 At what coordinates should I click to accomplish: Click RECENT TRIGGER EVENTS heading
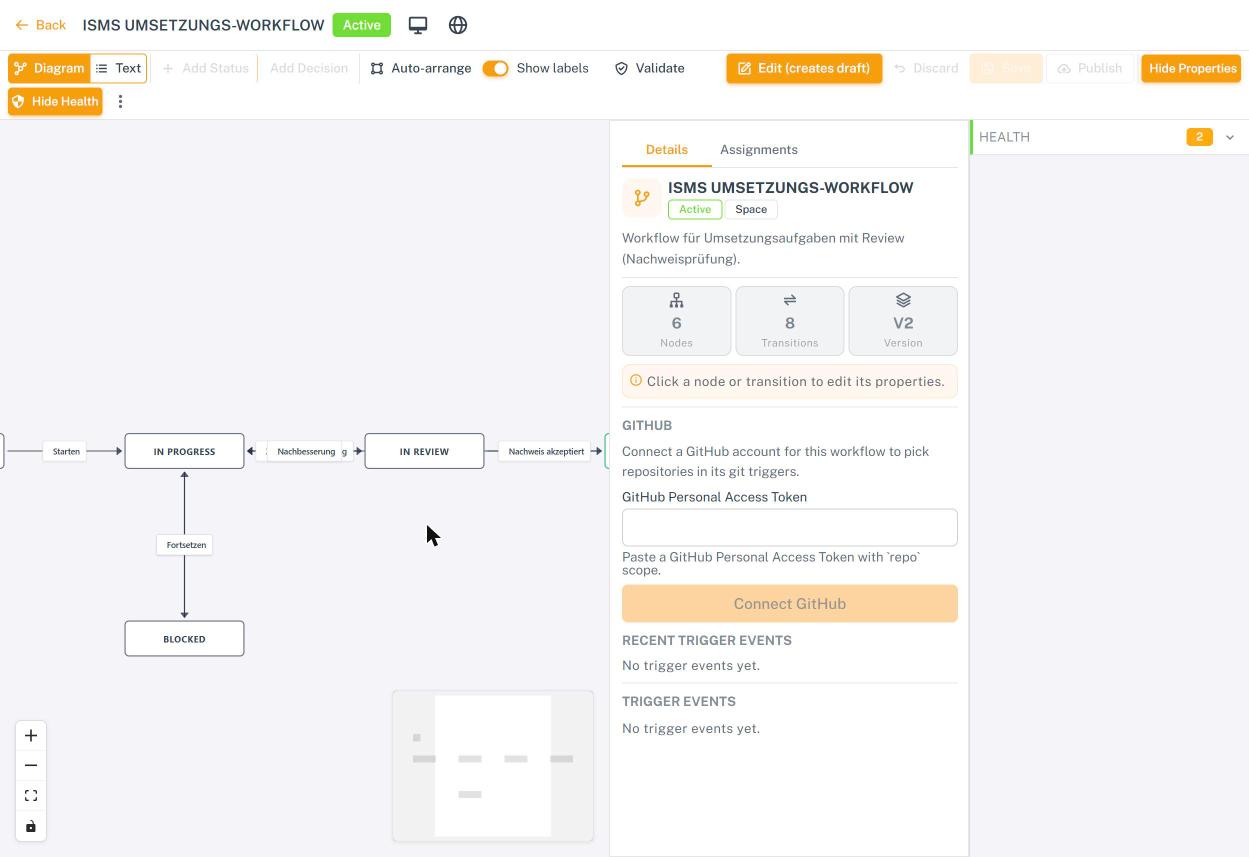tap(707, 640)
